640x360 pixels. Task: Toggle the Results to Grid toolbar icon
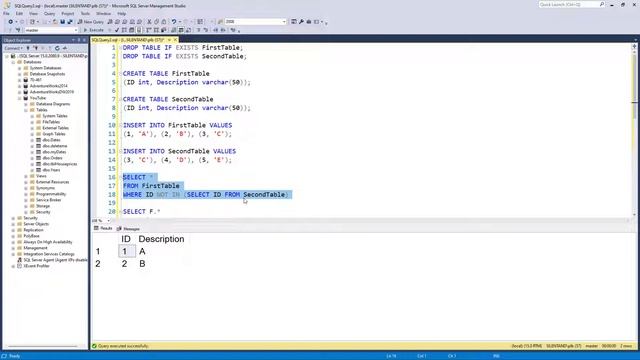181,30
